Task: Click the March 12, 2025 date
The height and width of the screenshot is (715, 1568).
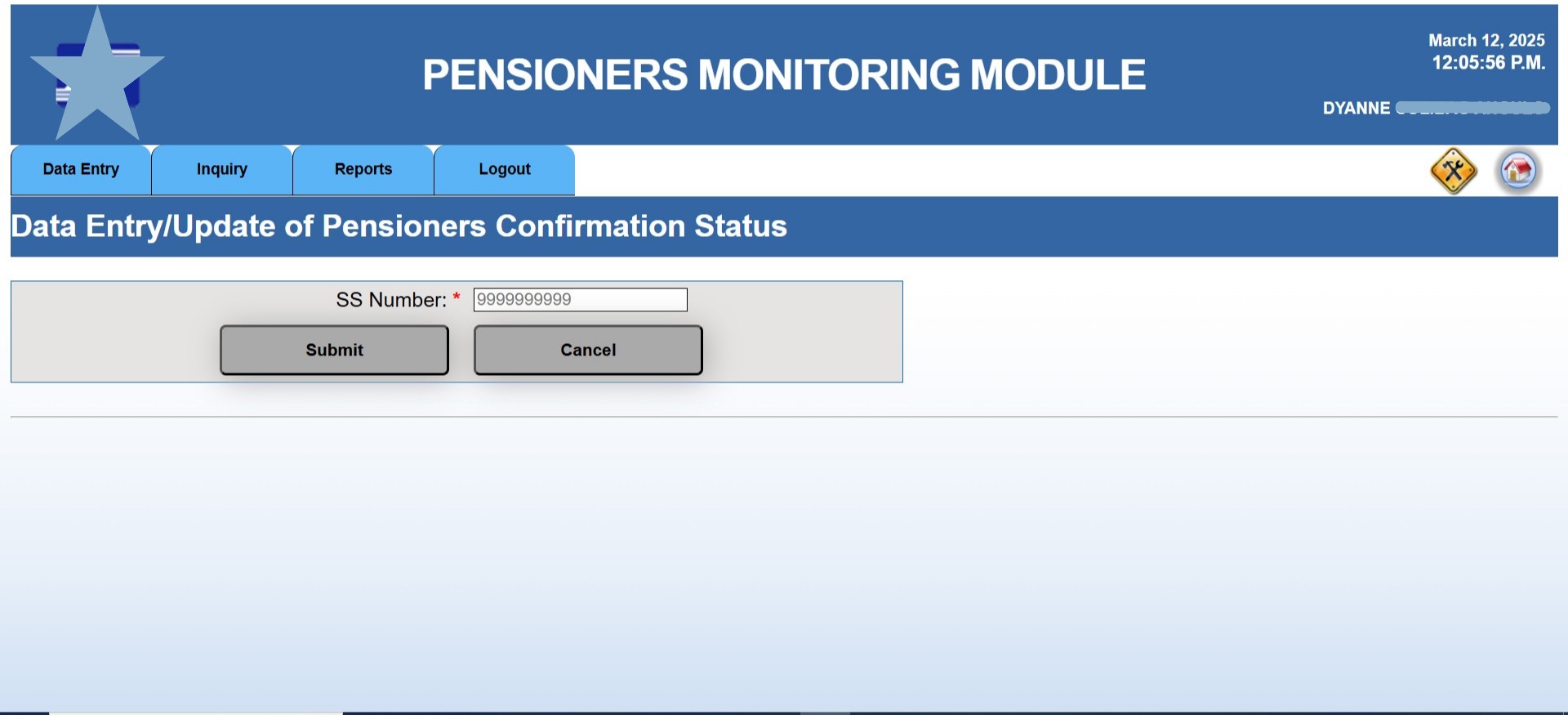Action: click(1486, 40)
